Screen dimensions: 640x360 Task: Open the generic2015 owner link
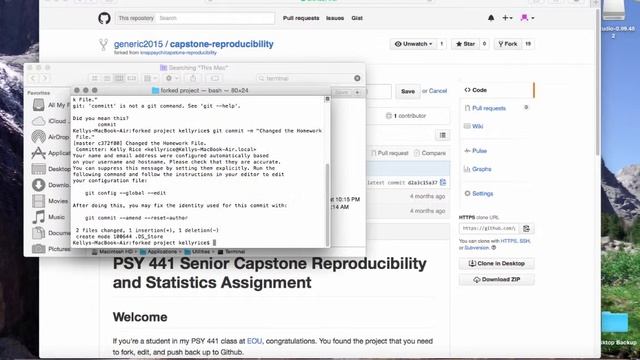[138, 44]
